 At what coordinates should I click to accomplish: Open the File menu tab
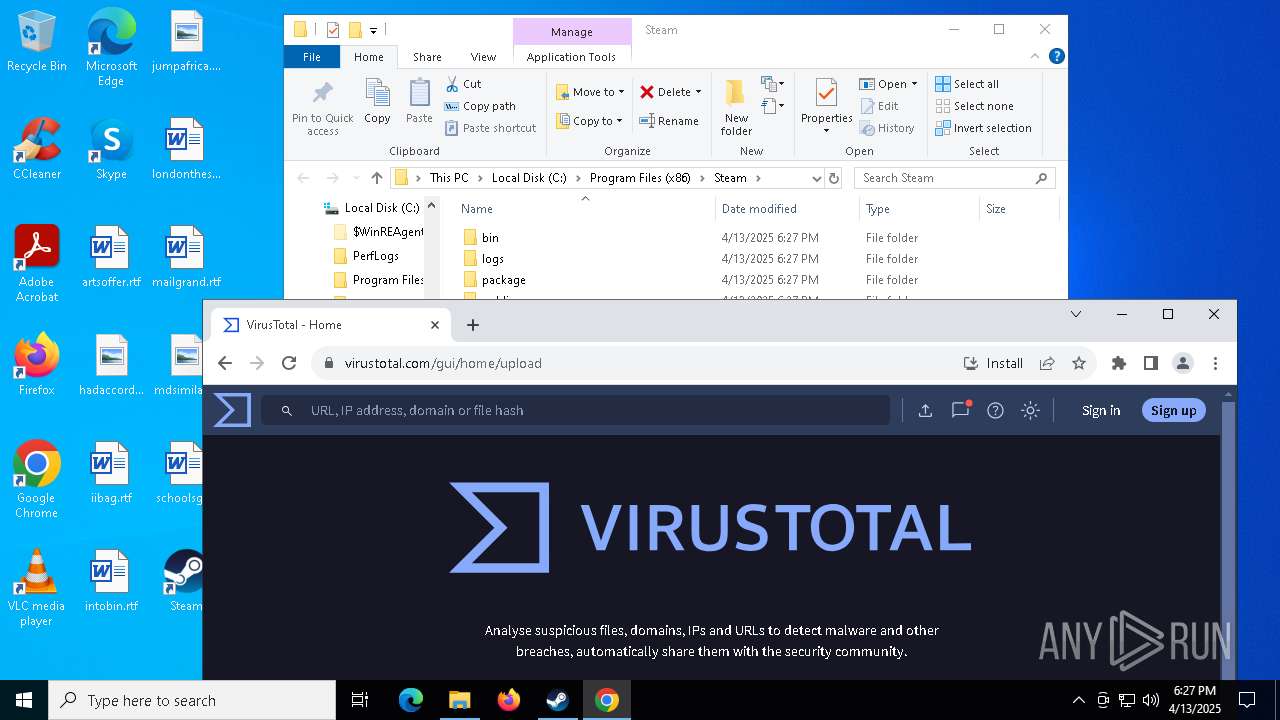tap(312, 57)
